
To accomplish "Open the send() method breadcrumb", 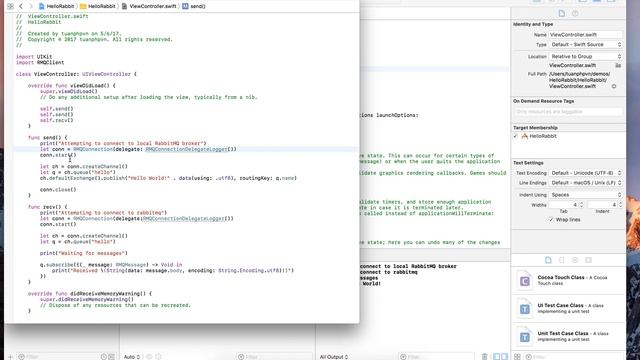I will 194,6.
